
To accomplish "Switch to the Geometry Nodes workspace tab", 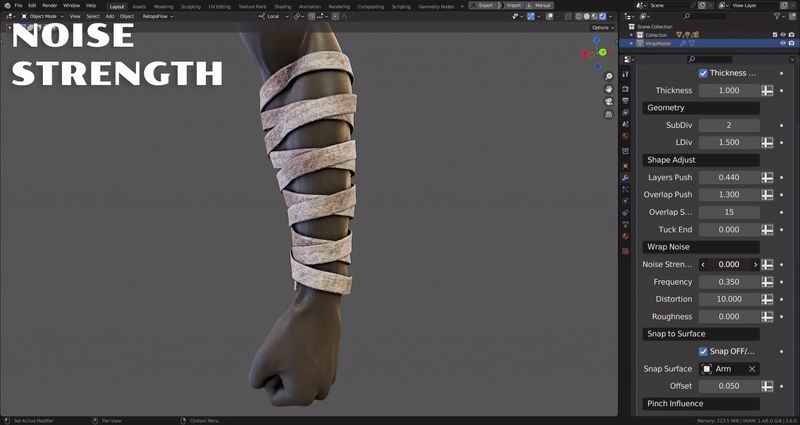I will [436, 7].
